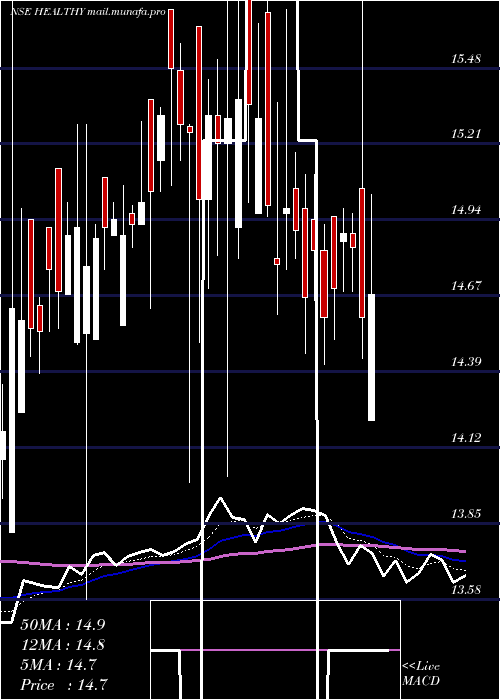Click the 50MA : 14.9 legend text

coord(63,625)
